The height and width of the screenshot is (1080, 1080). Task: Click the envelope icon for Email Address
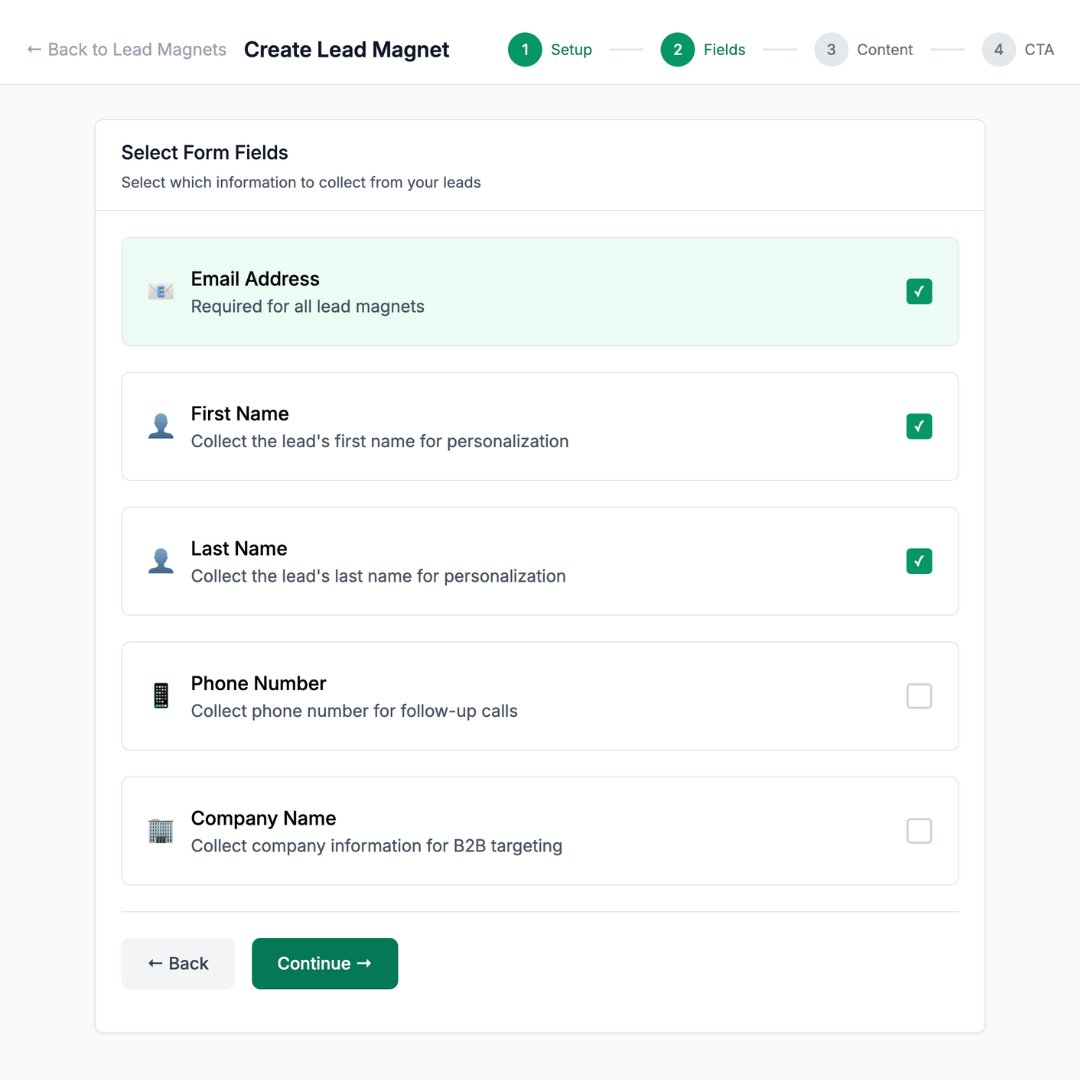pyautogui.click(x=160, y=291)
